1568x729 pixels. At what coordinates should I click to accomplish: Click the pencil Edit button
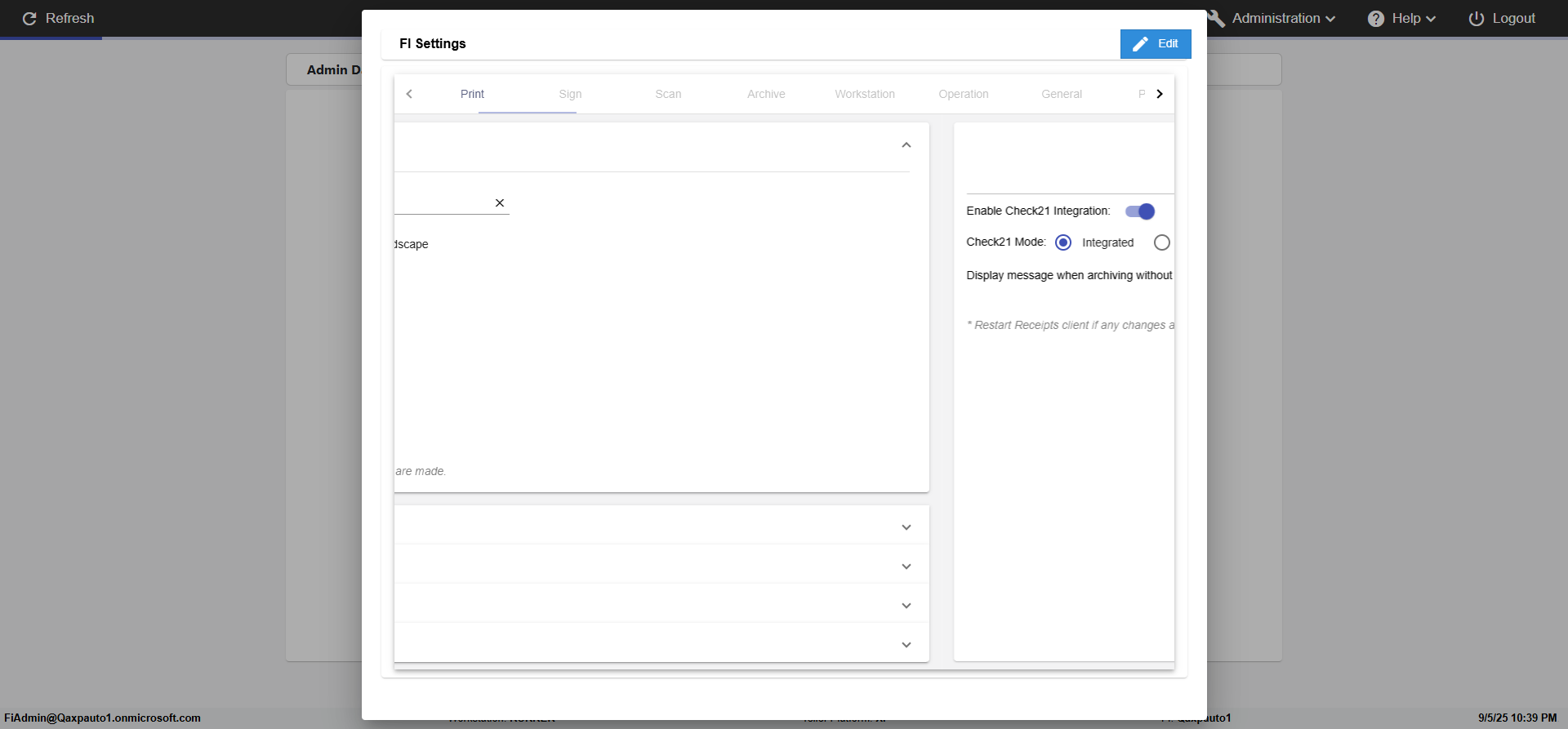click(1155, 44)
